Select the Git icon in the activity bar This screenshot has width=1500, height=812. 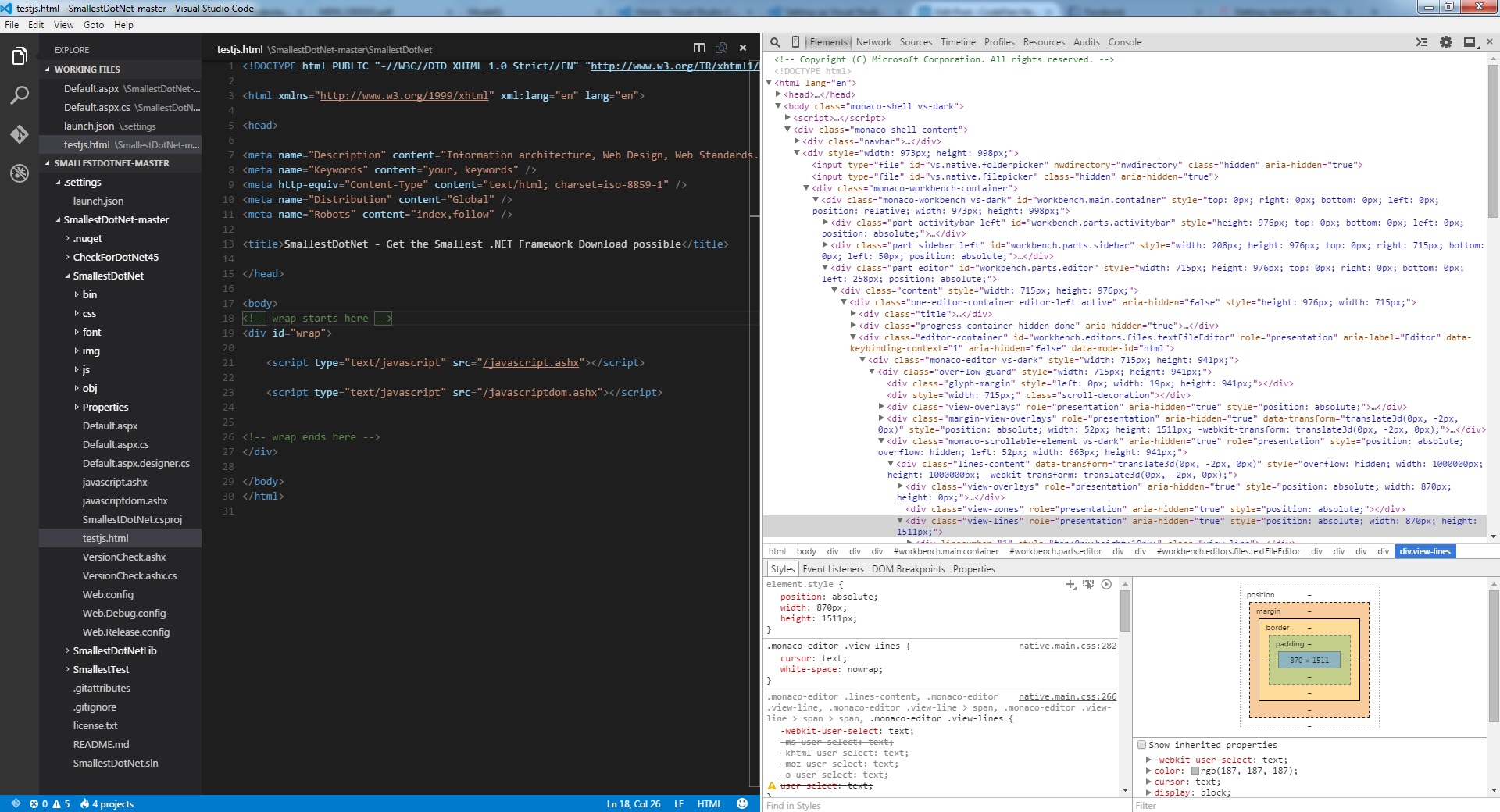coord(19,134)
